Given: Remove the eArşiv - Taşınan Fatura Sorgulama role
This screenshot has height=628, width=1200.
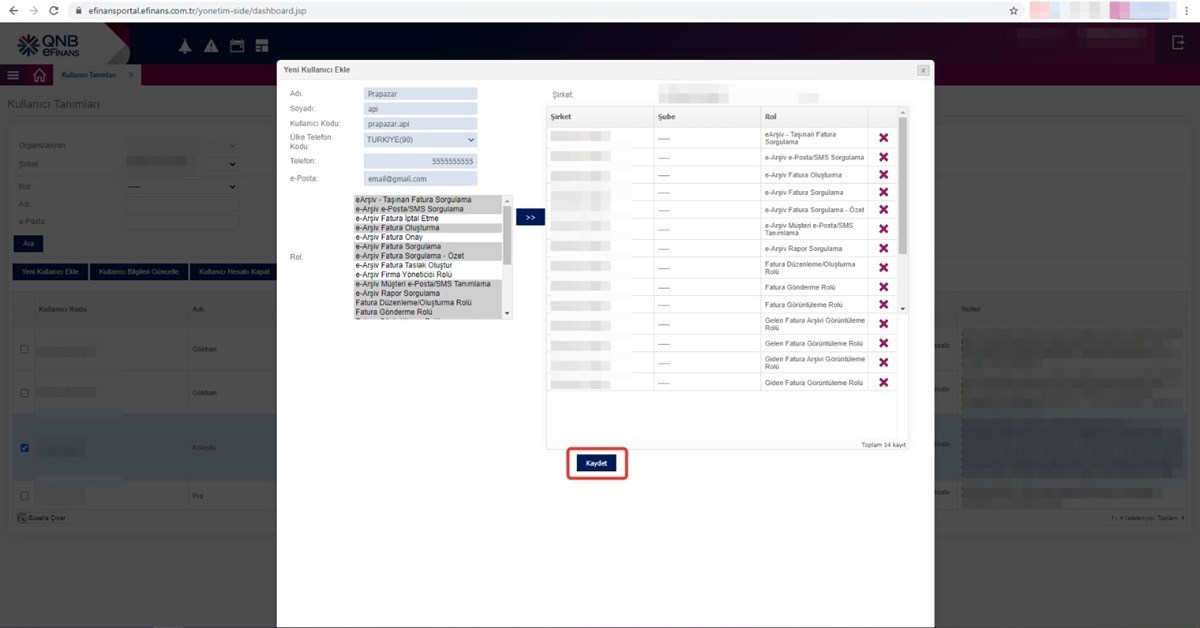Looking at the screenshot, I should pyautogui.click(x=883, y=138).
